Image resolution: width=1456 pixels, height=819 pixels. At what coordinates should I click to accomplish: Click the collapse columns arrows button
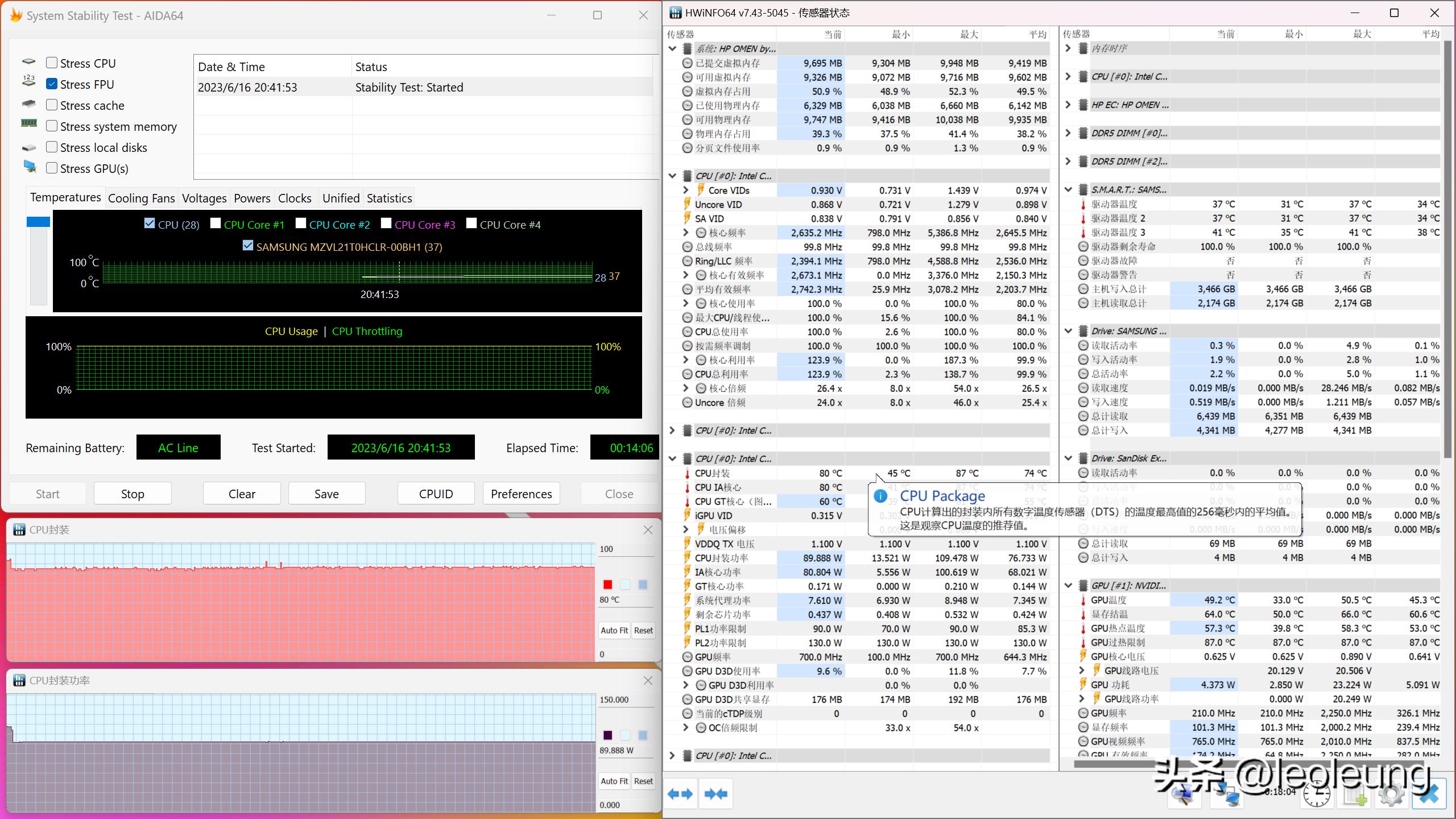pos(715,793)
